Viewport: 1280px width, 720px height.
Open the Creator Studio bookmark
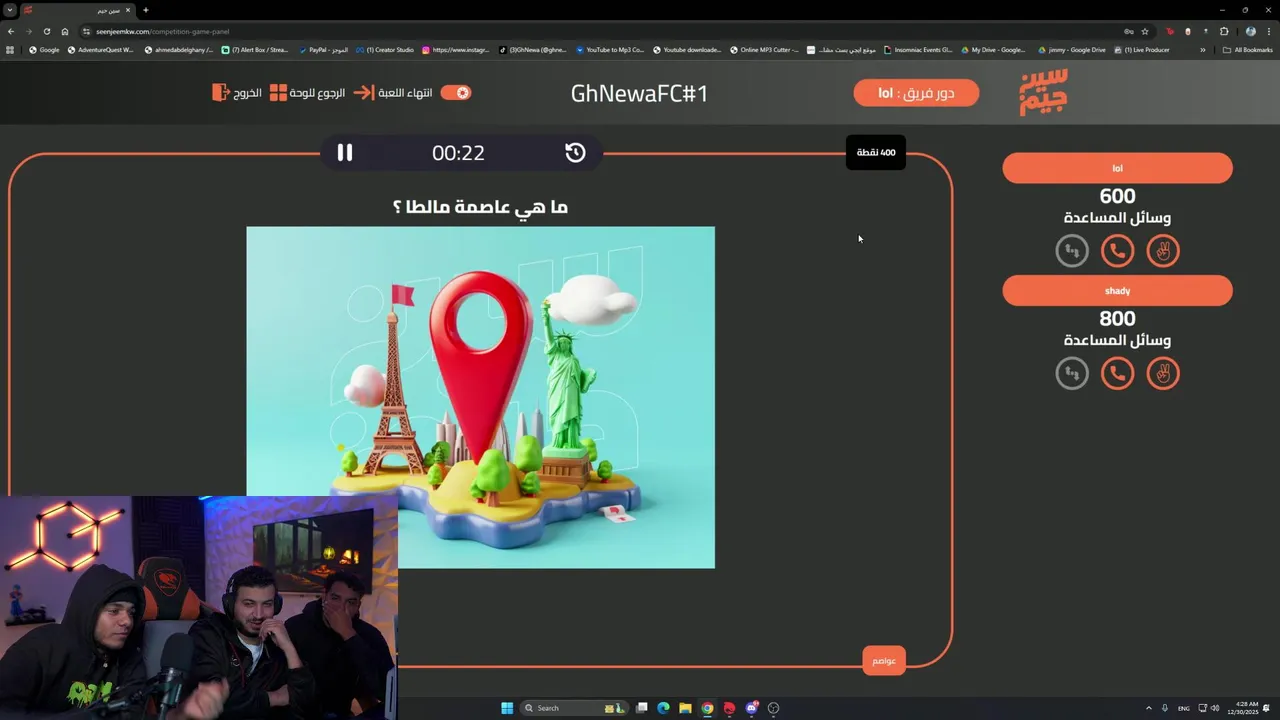pos(385,50)
